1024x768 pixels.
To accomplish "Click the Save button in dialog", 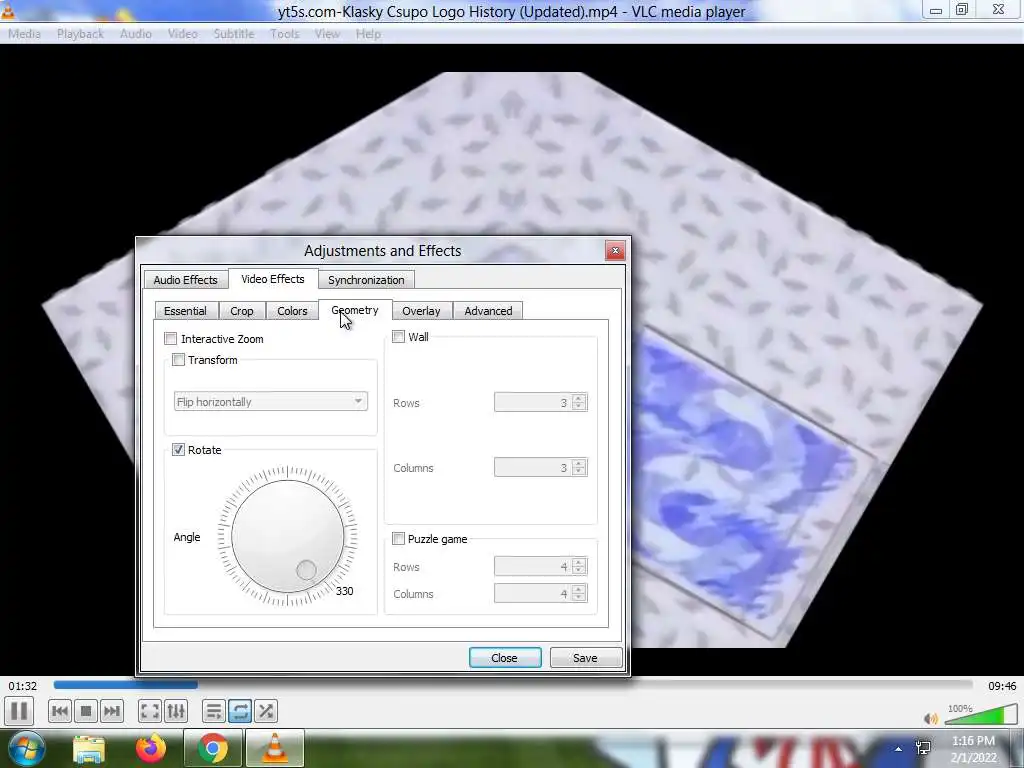I will (585, 658).
